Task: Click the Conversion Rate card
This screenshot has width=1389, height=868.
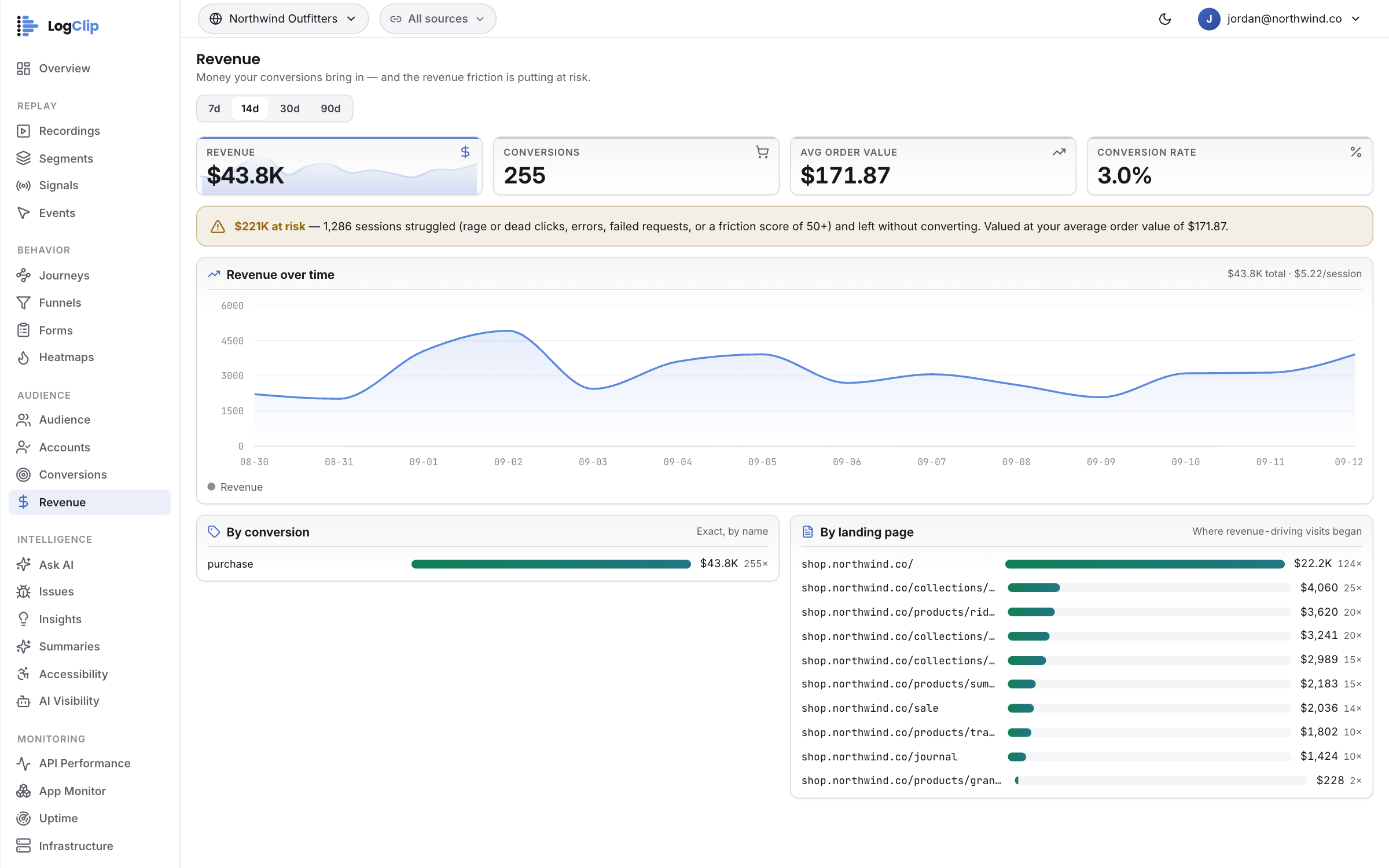Action: [1230, 166]
